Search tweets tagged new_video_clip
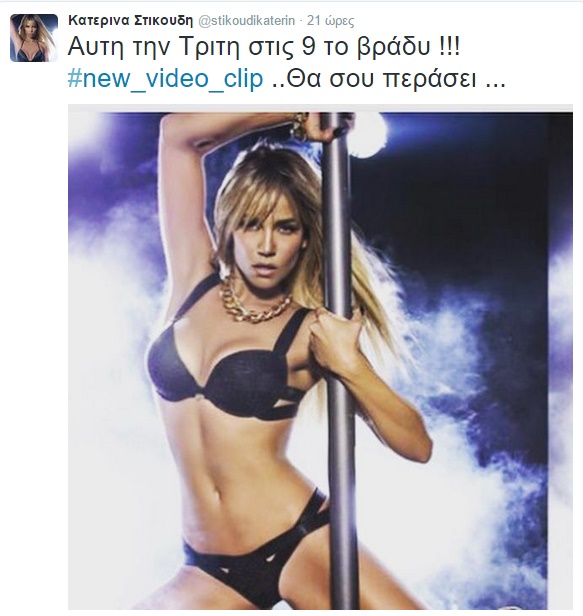Screen dimensions: 583x616 tap(165, 80)
